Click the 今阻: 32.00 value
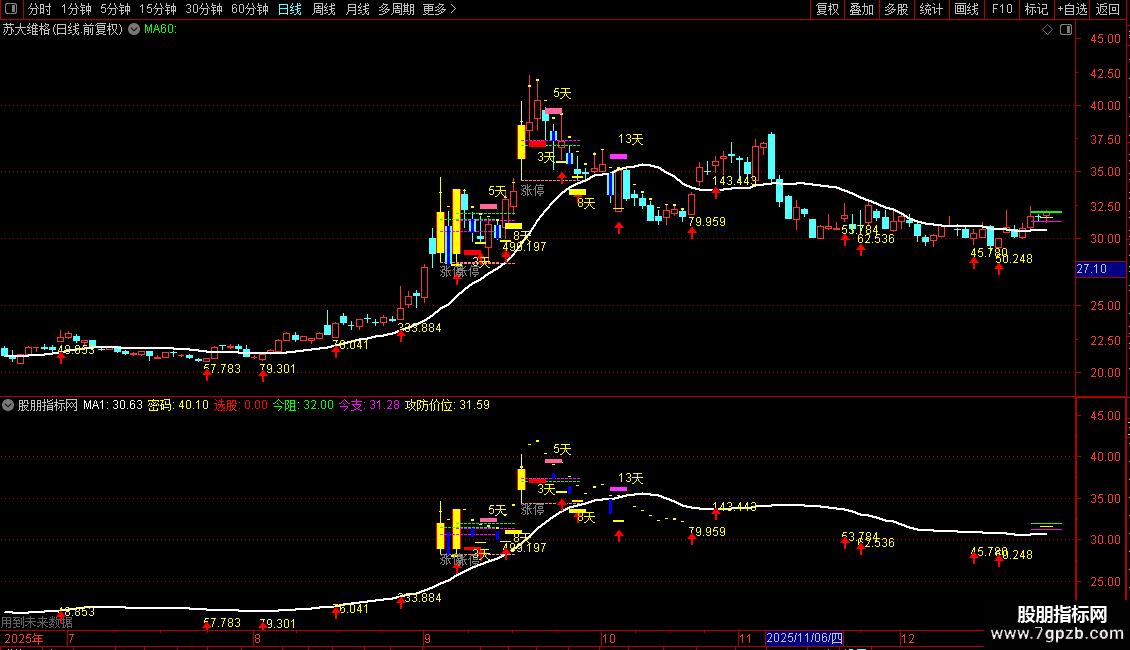This screenshot has width=1130, height=650. pos(303,406)
